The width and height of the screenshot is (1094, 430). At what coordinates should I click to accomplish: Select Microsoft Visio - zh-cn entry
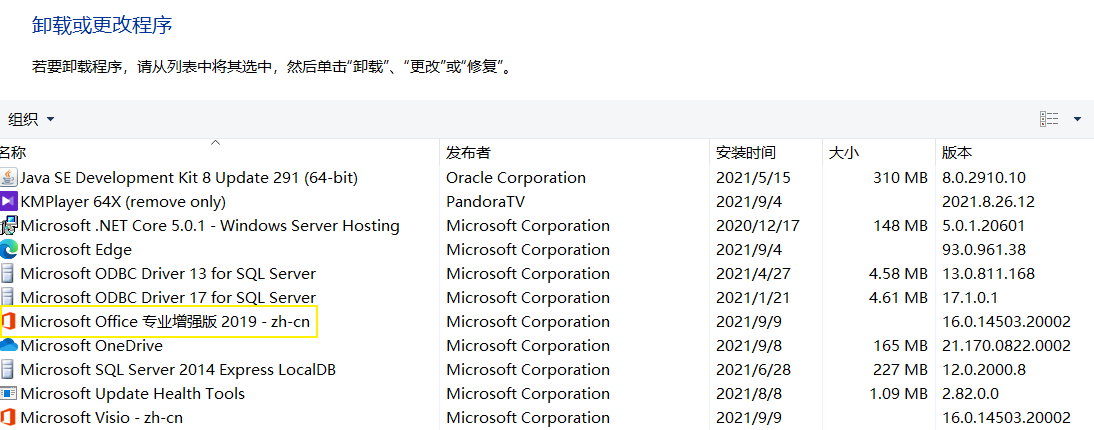point(102,417)
